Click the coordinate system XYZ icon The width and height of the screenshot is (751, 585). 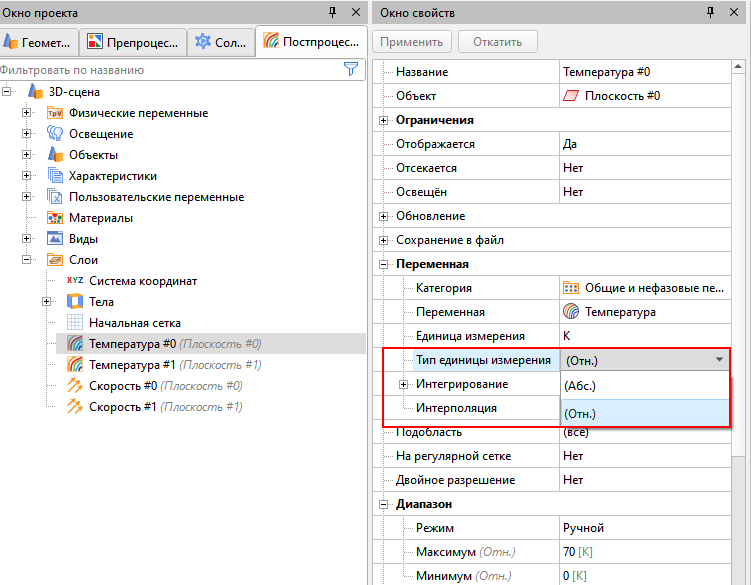75,281
